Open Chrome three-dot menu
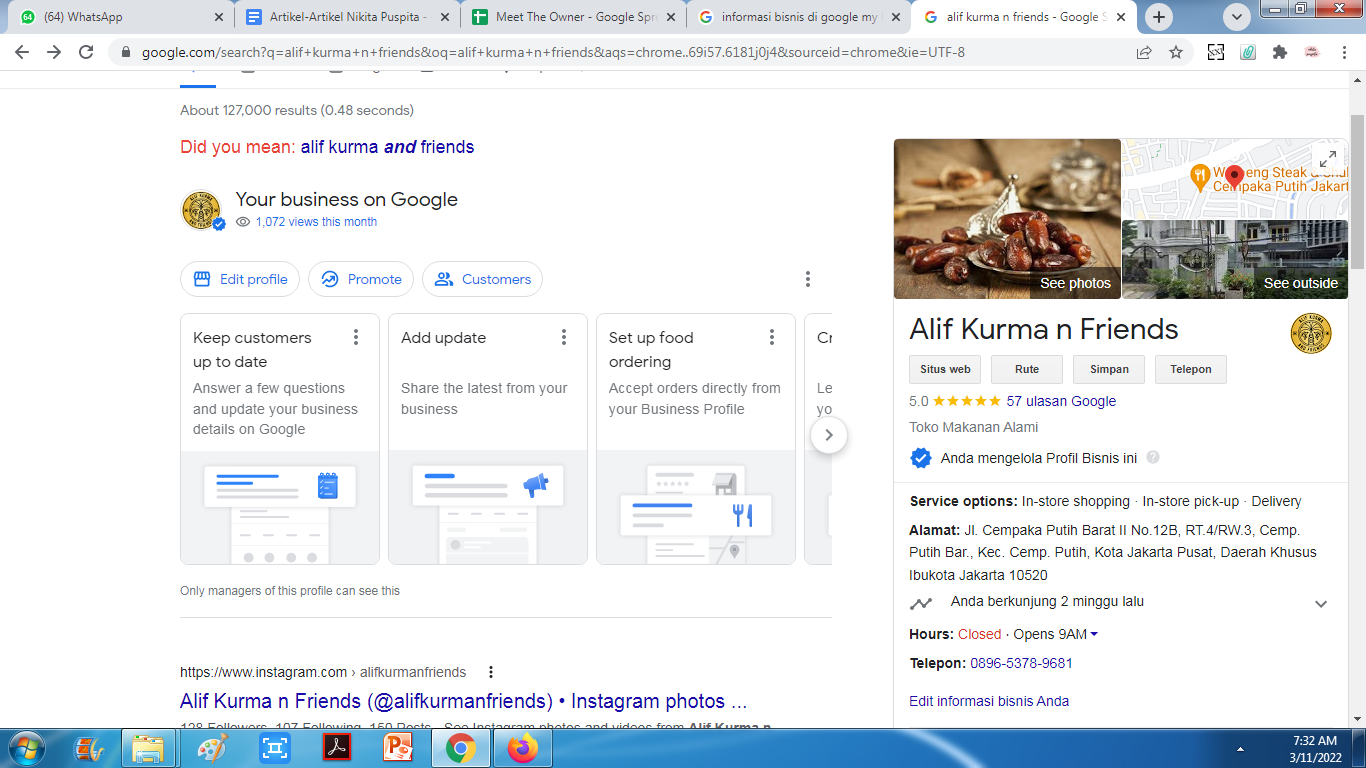The image size is (1366, 768). [1344, 52]
